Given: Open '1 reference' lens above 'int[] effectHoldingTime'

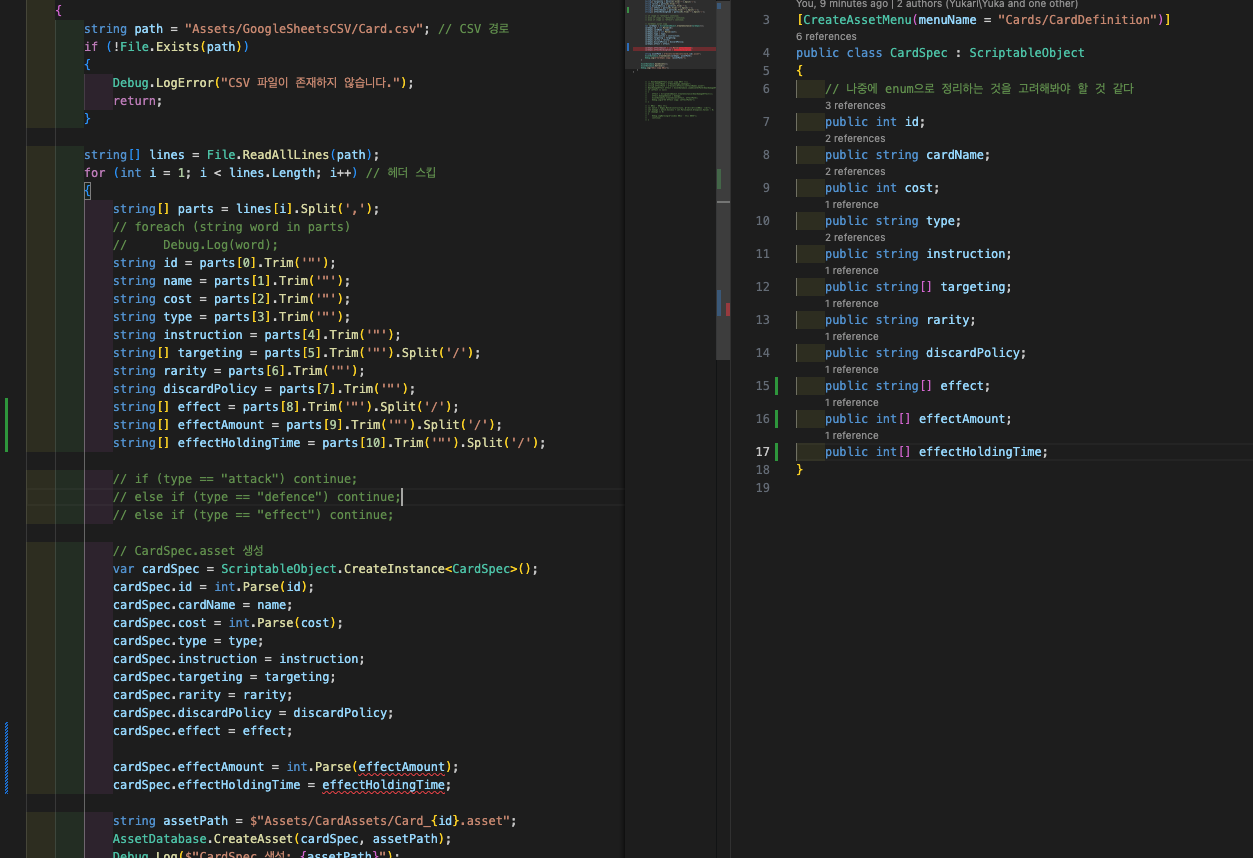Looking at the screenshot, I should (852, 435).
